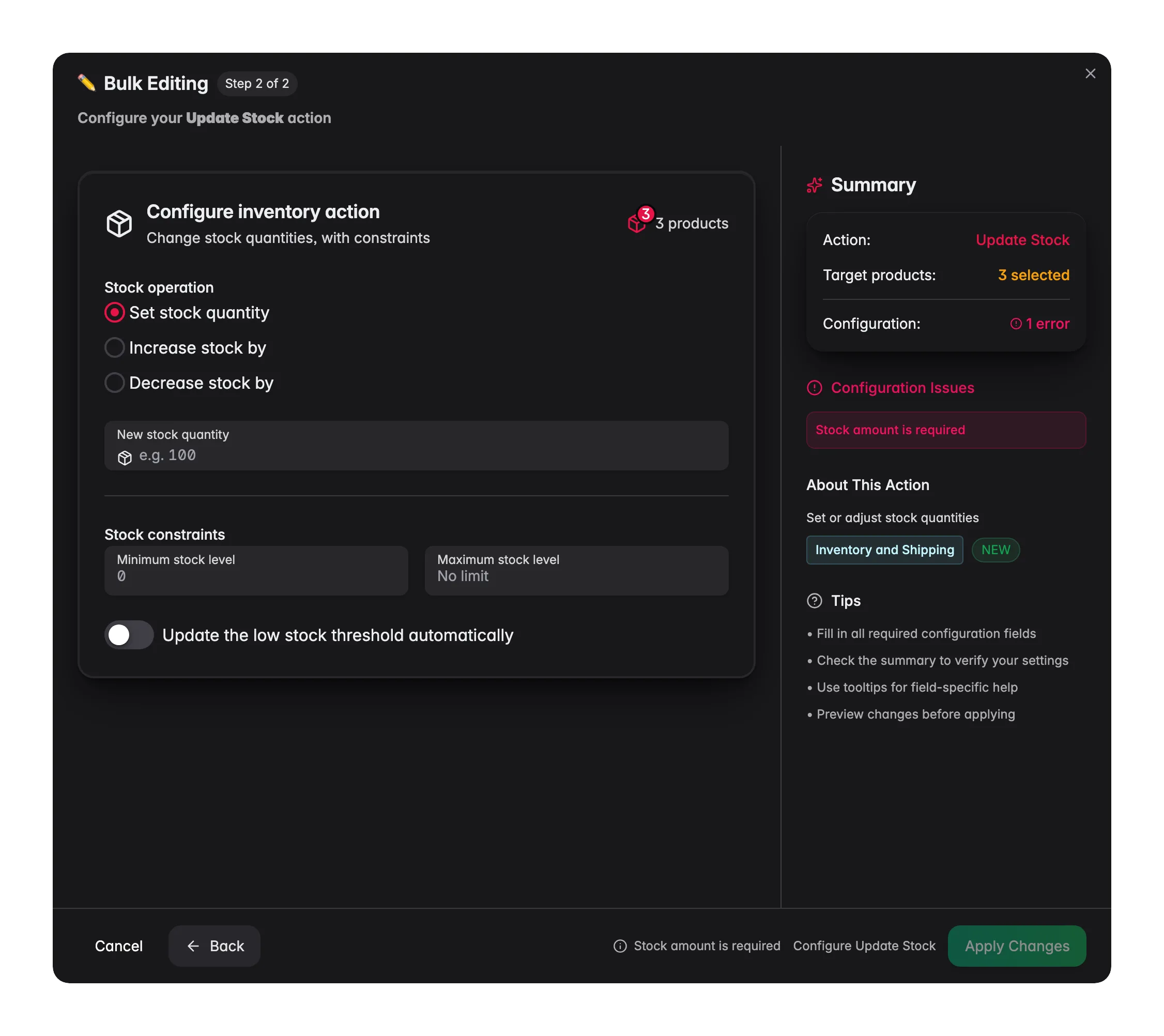This screenshot has width=1164, height=1036.
Task: Click the 'Configuration Issues' heading
Action: click(x=902, y=388)
